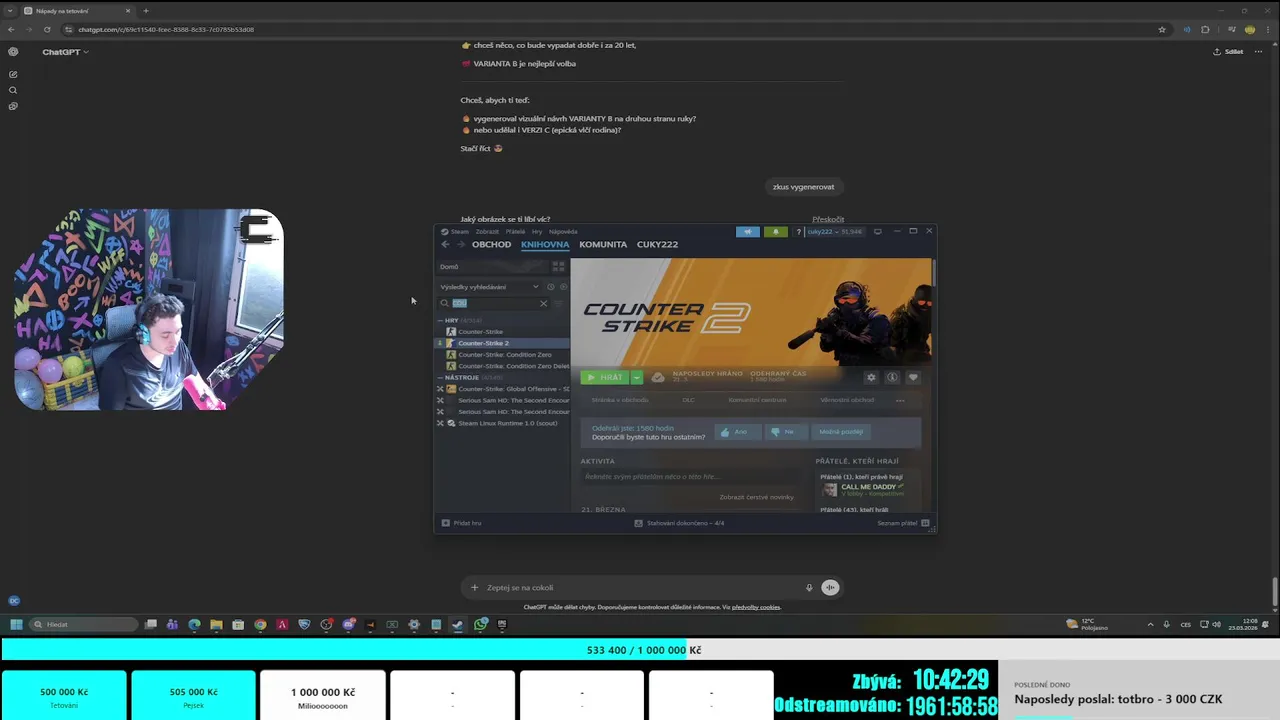Open cuky222 account dropdown in Steam
This screenshot has width=1280, height=720.
click(831, 231)
